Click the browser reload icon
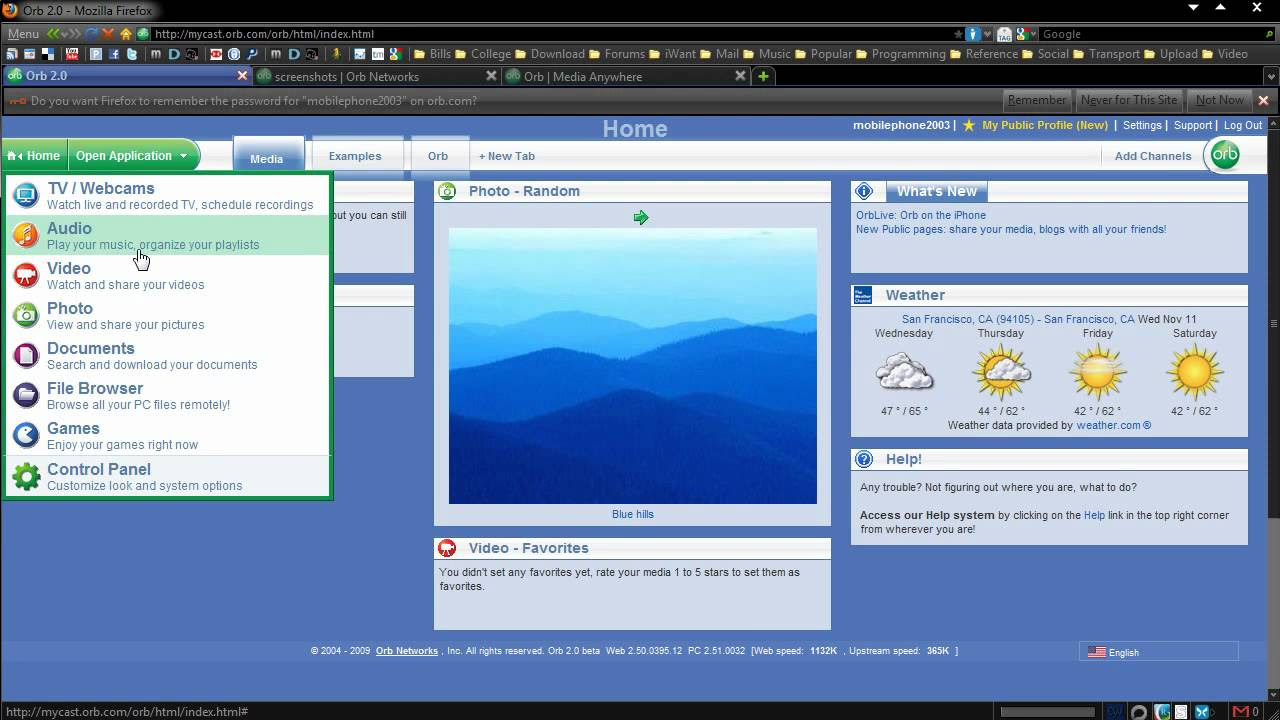Image resolution: width=1280 pixels, height=720 pixels. [x=92, y=34]
